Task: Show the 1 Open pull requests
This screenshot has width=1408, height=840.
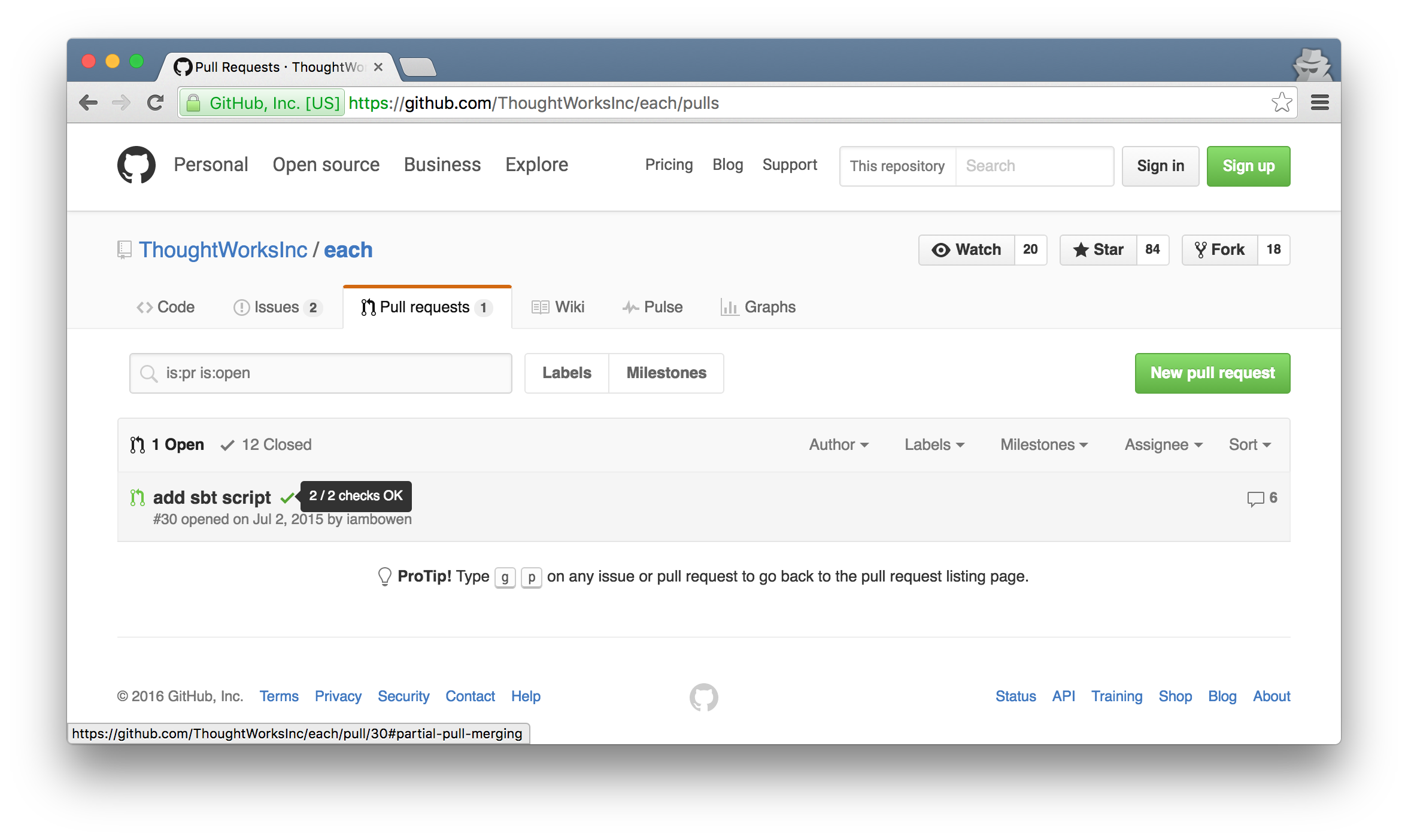Action: pos(167,445)
